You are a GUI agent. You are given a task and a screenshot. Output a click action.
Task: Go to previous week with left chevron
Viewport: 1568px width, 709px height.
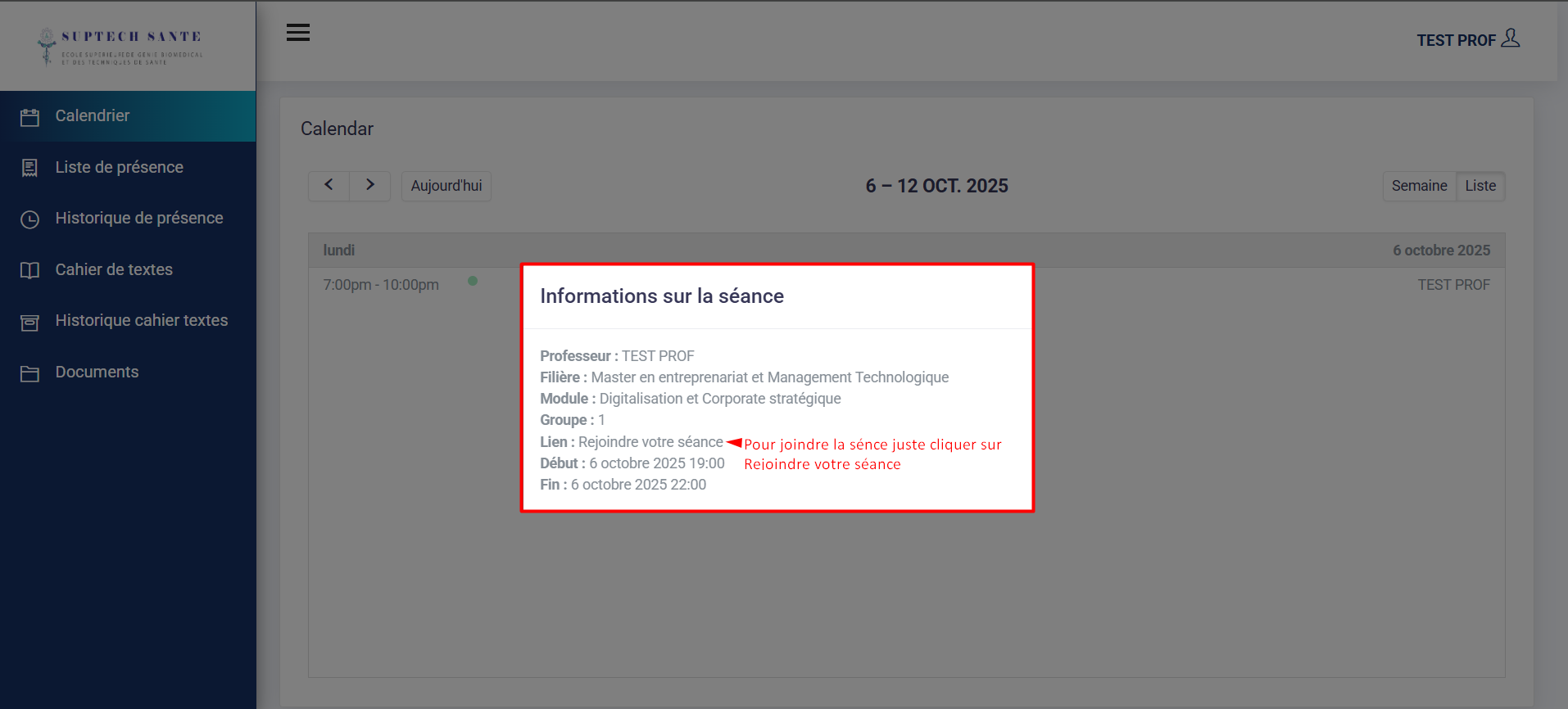(x=329, y=185)
